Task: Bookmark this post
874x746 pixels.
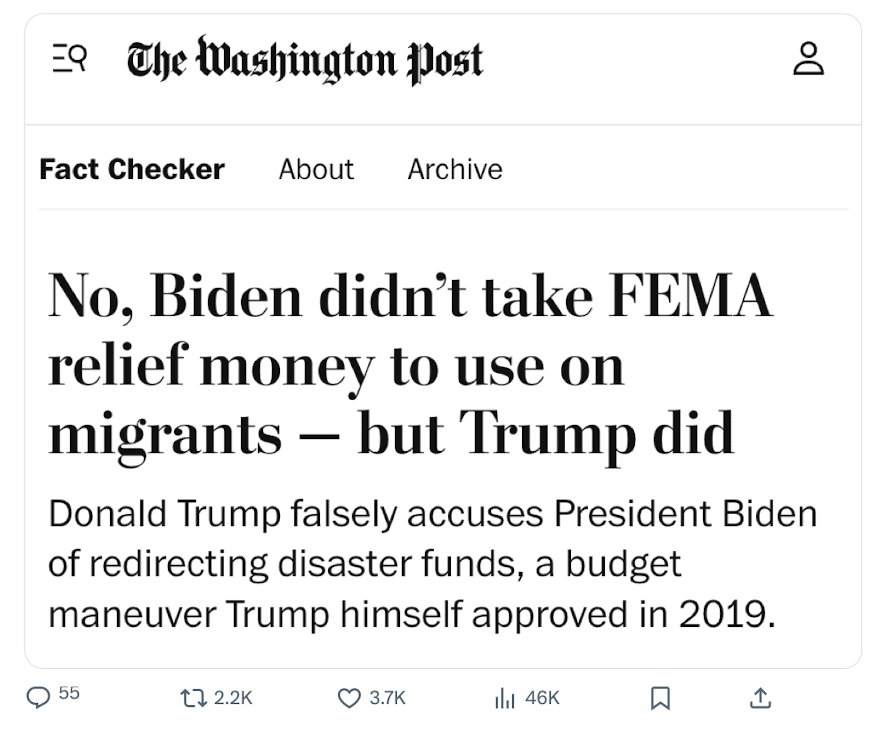Action: coord(660,698)
